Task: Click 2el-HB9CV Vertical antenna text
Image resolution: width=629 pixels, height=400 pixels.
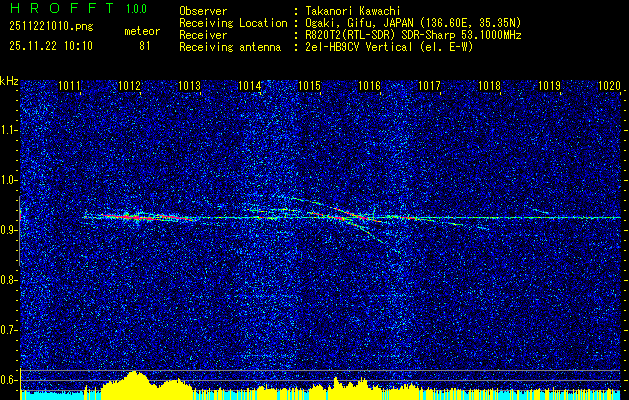Action: 390,47
